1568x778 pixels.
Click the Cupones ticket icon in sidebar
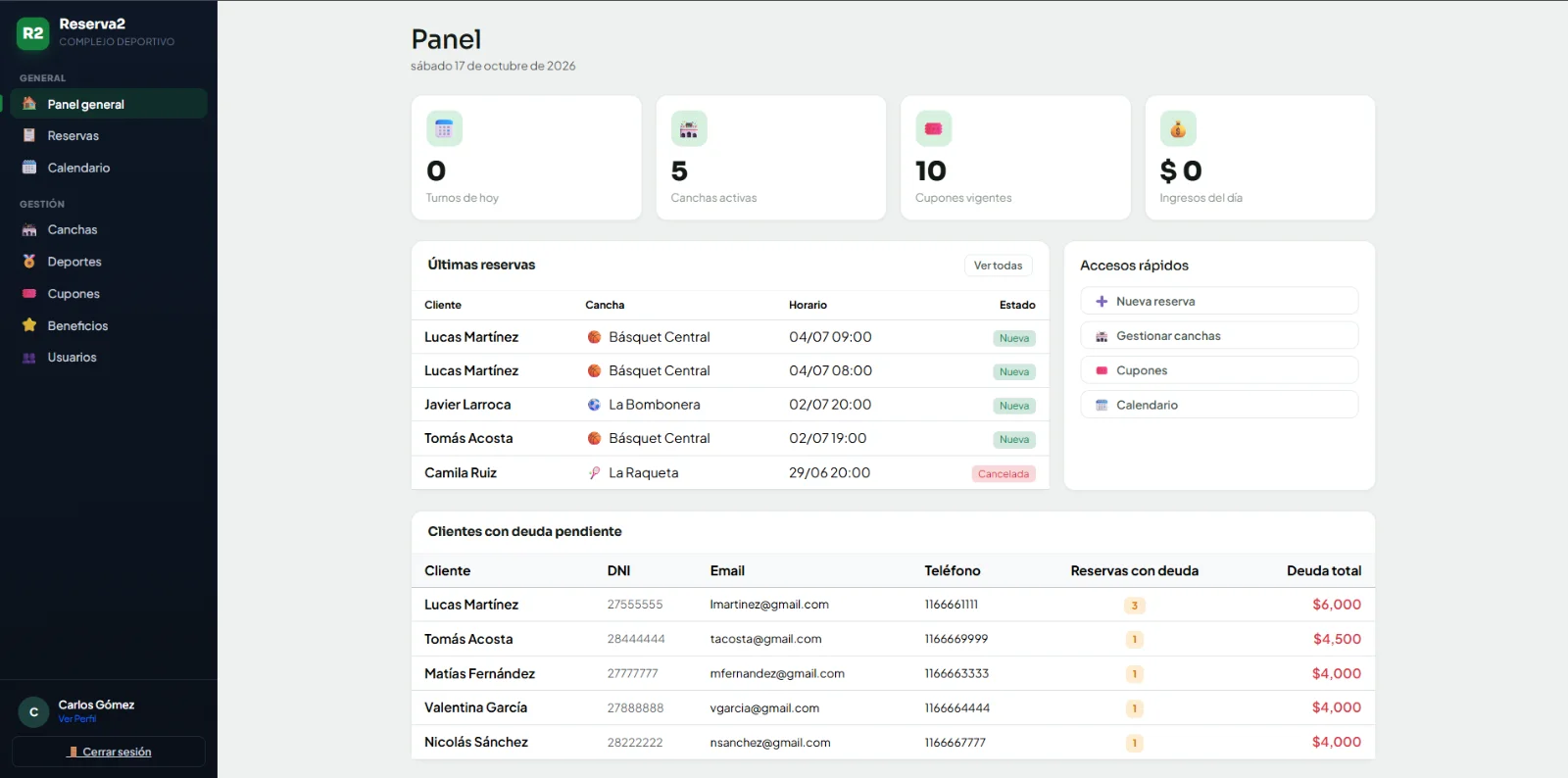click(29, 294)
